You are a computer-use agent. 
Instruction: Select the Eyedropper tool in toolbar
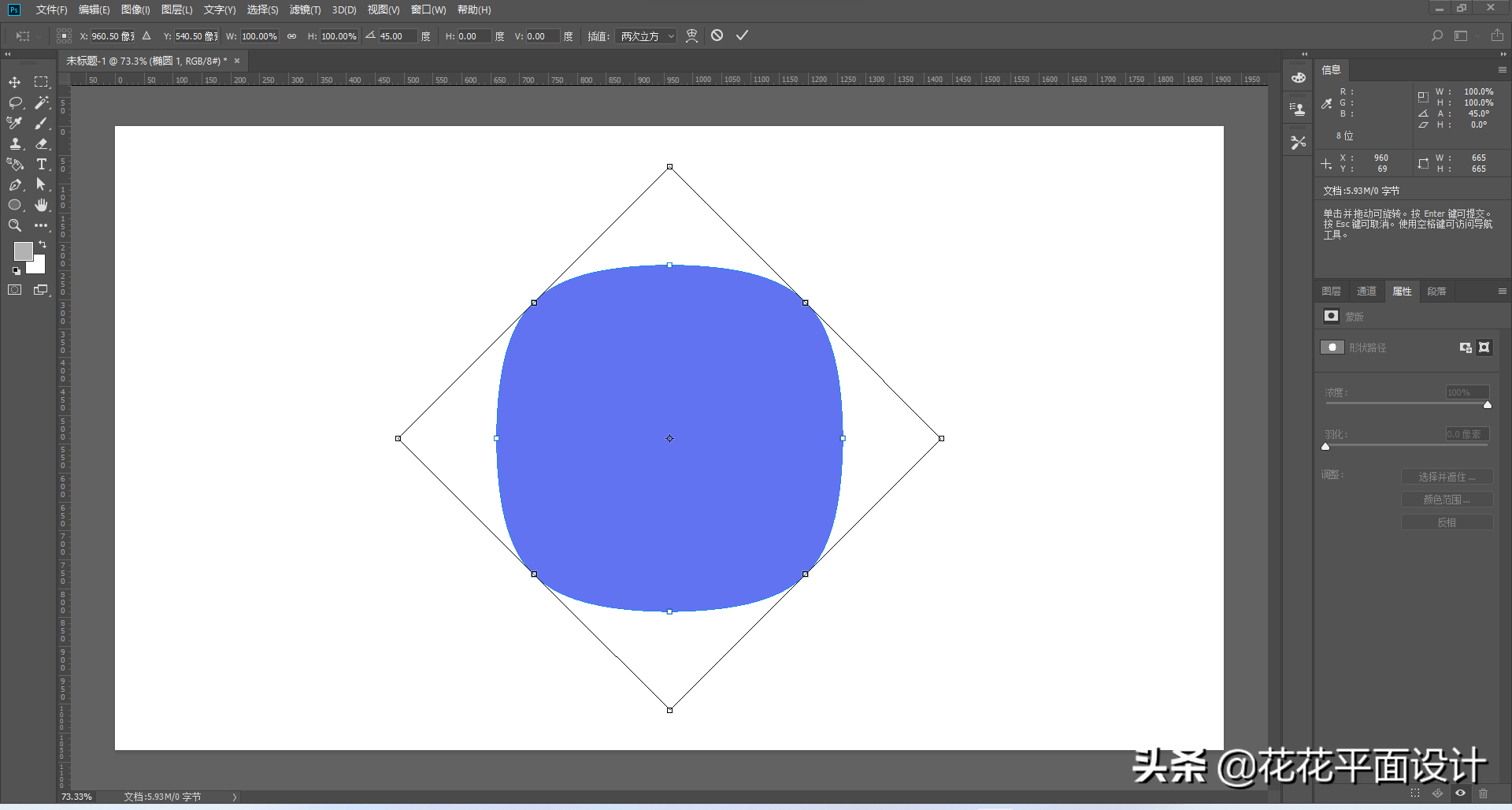pos(15,124)
